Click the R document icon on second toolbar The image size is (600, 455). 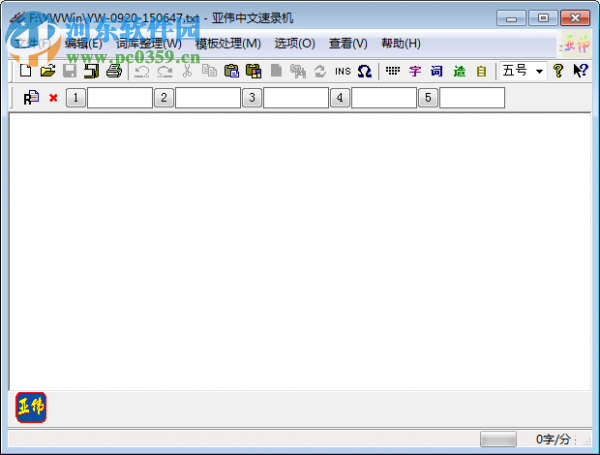(31, 98)
